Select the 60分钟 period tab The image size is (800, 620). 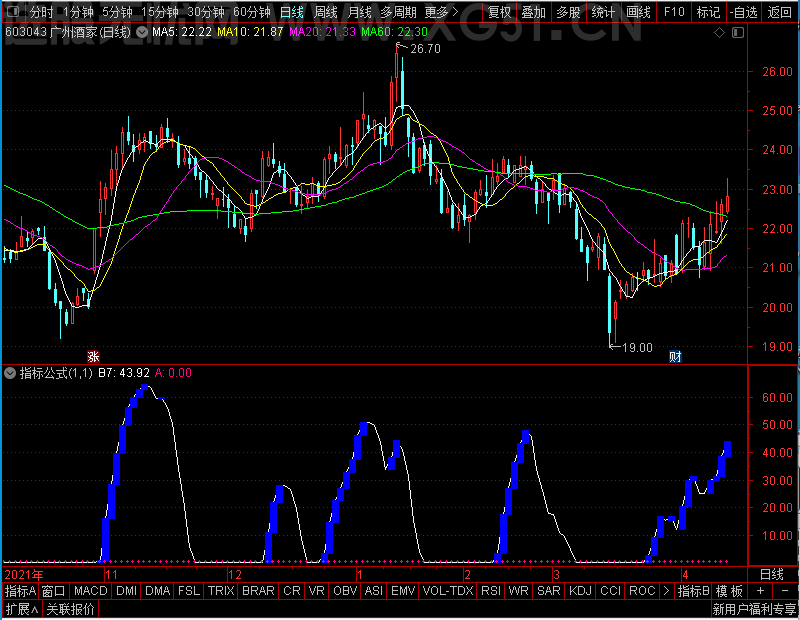252,11
